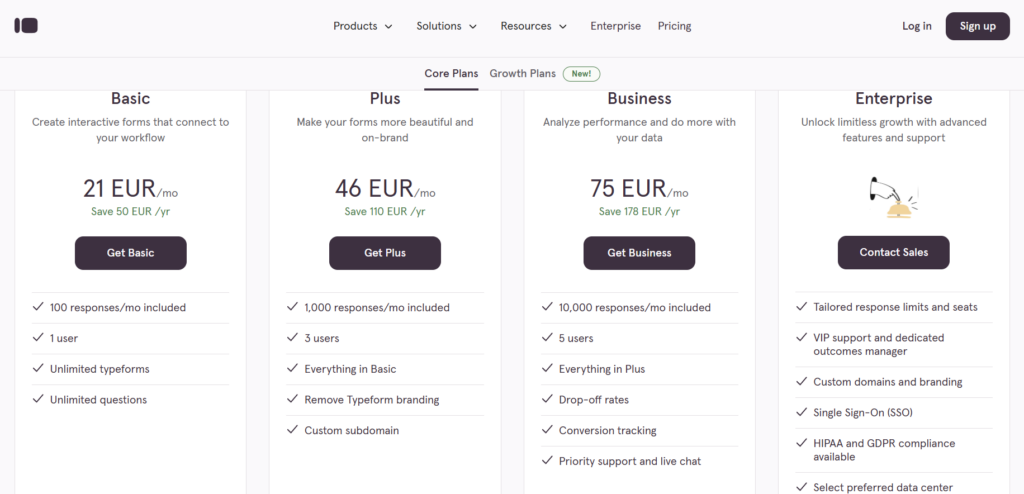
Task: Click the Get Basic button
Action: pyautogui.click(x=131, y=253)
